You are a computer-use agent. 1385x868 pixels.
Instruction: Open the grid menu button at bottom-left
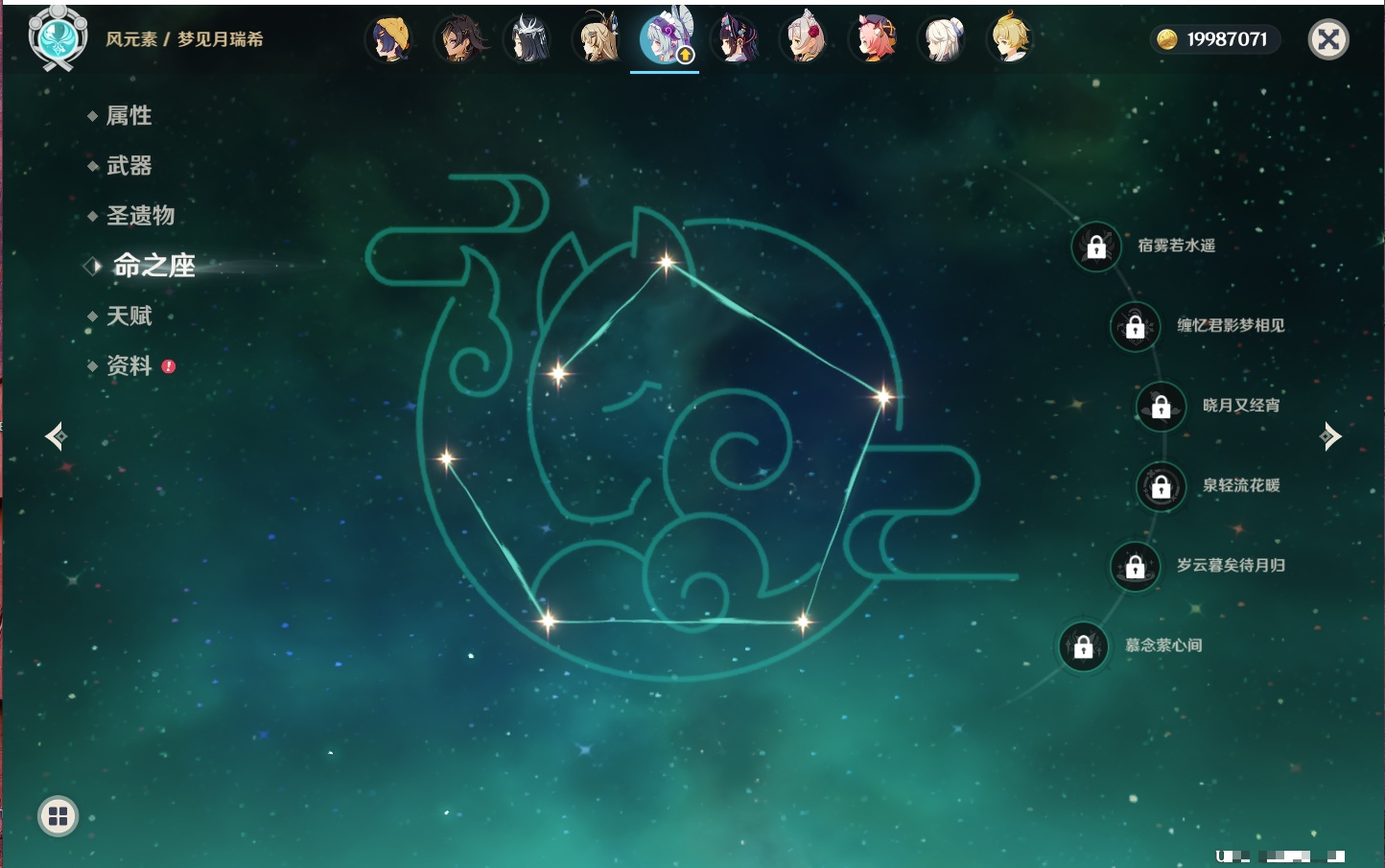click(59, 816)
